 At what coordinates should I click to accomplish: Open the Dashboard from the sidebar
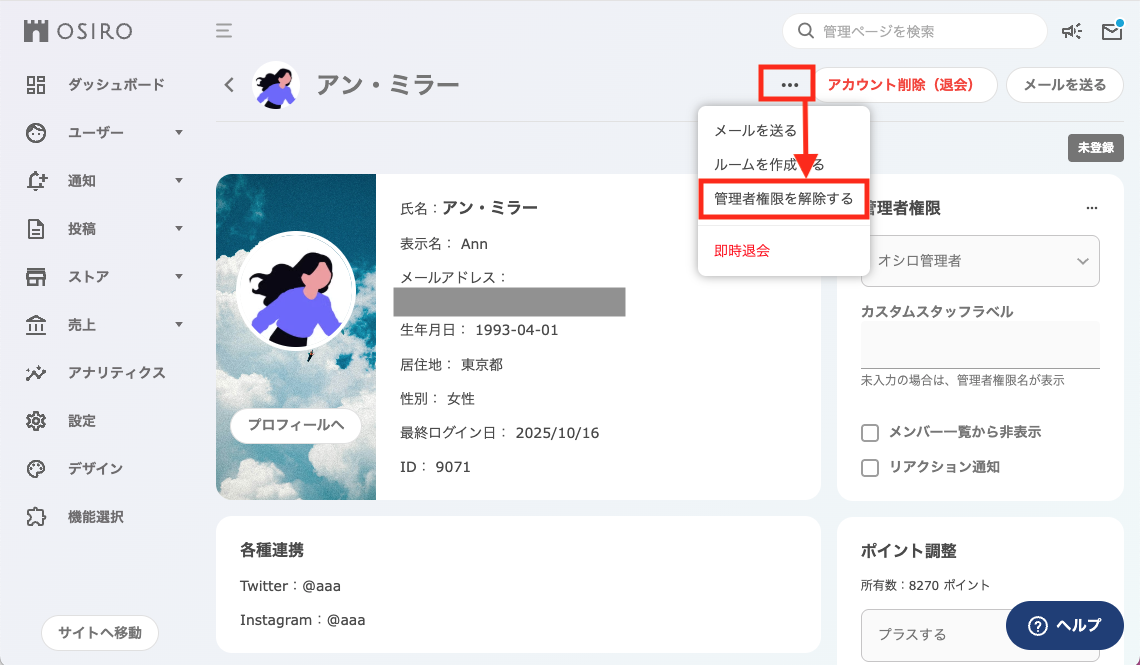pos(115,85)
